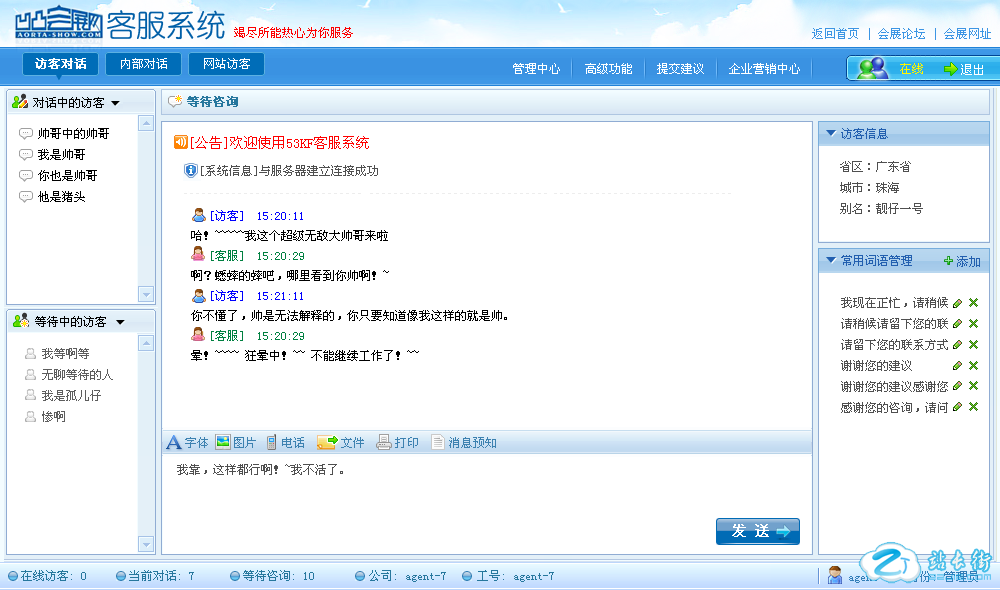Add new common phrase via 添加
Screen dimensions: 1000x590
coord(962,261)
